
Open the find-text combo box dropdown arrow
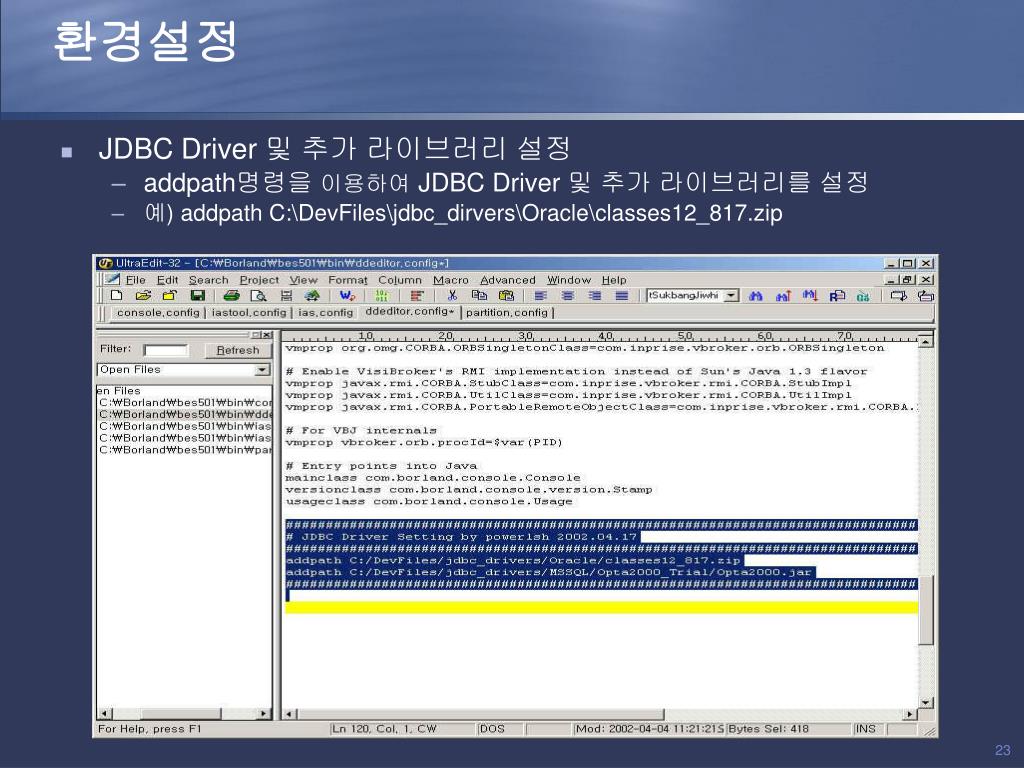(x=732, y=296)
